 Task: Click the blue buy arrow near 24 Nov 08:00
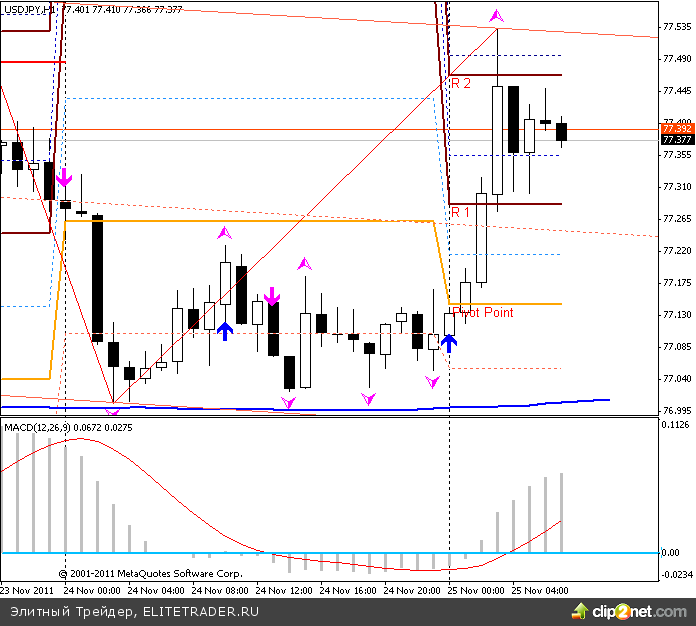point(225,331)
